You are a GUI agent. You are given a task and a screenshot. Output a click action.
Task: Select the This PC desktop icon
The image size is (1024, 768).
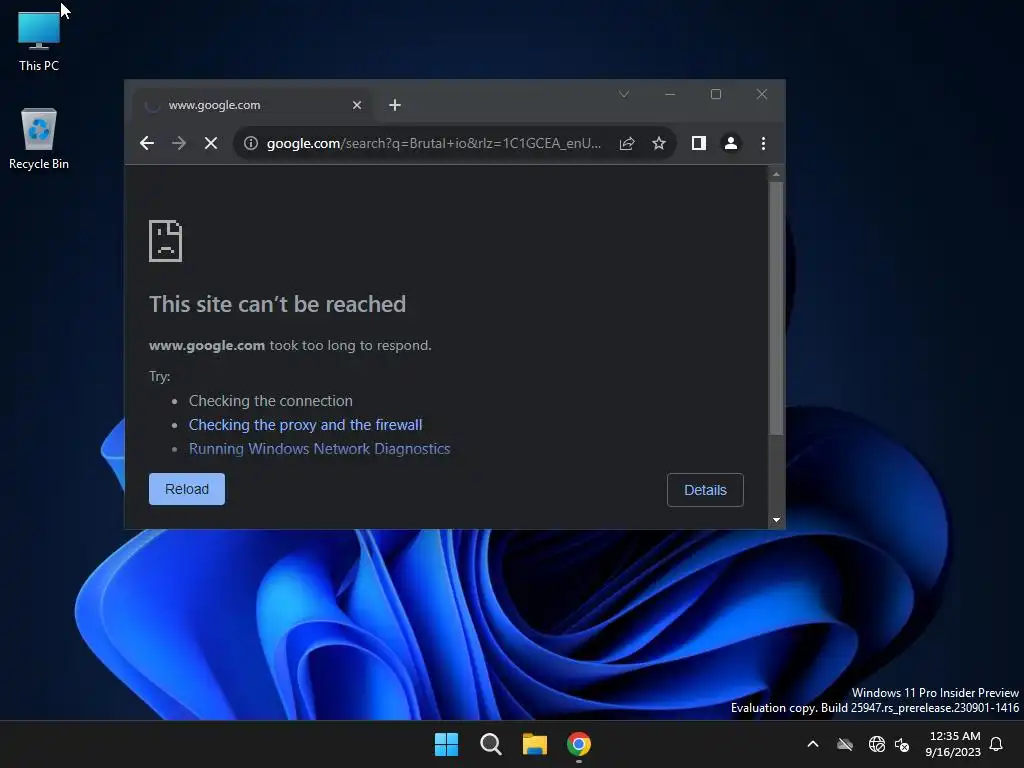pyautogui.click(x=39, y=41)
